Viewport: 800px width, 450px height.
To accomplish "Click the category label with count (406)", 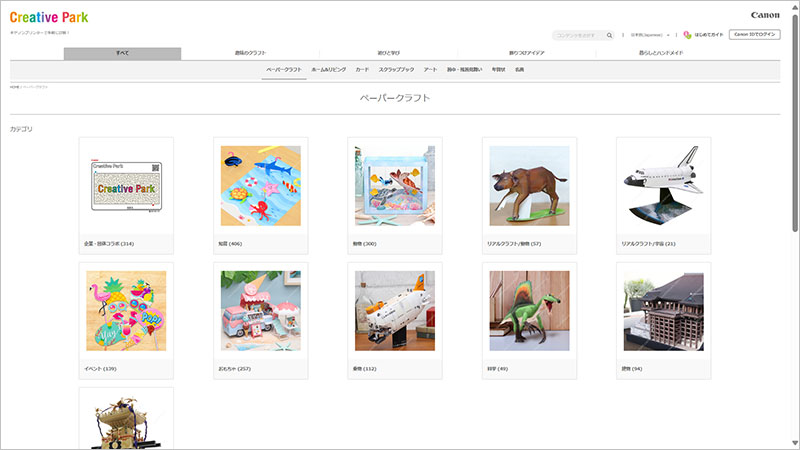I will [230, 244].
